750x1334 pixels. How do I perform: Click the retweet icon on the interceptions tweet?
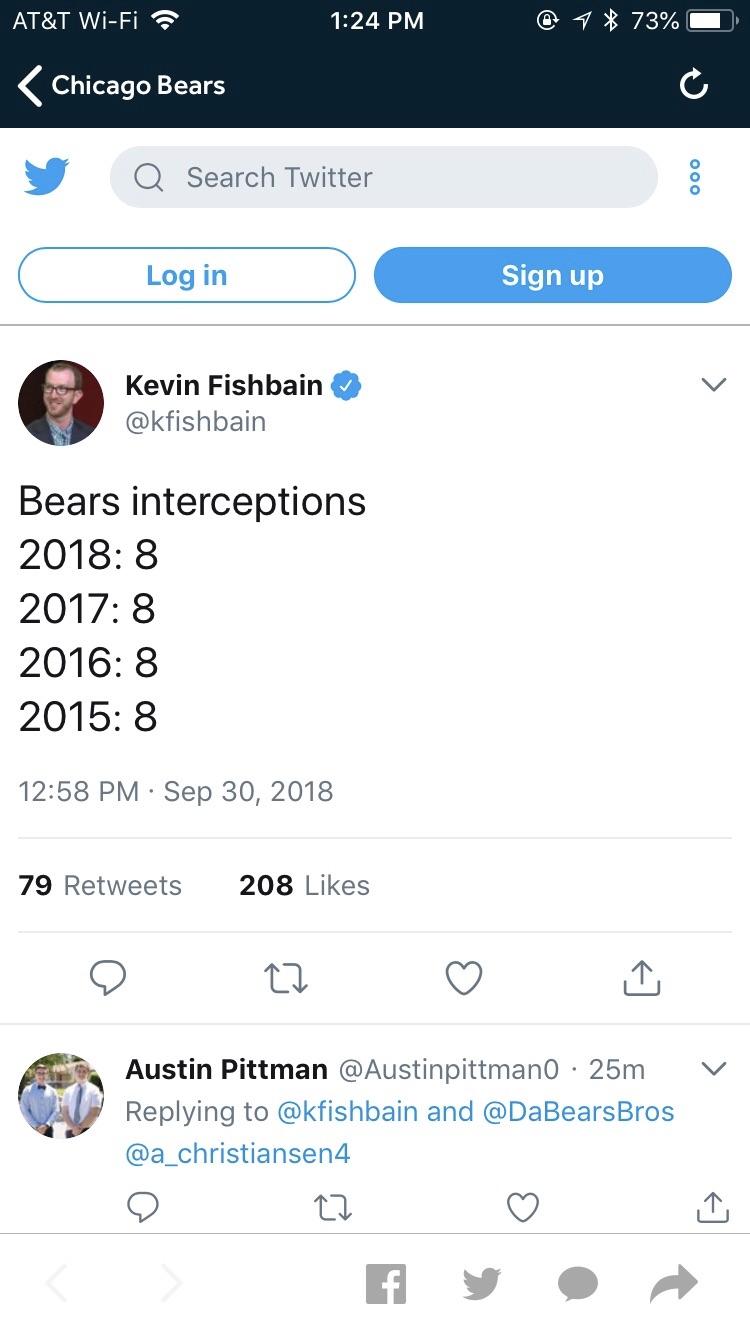tap(285, 978)
